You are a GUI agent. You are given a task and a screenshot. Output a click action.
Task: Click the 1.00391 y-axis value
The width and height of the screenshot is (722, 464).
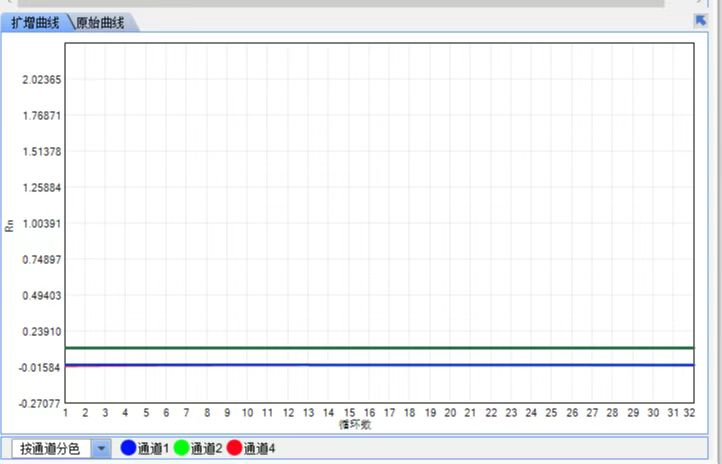click(x=41, y=224)
